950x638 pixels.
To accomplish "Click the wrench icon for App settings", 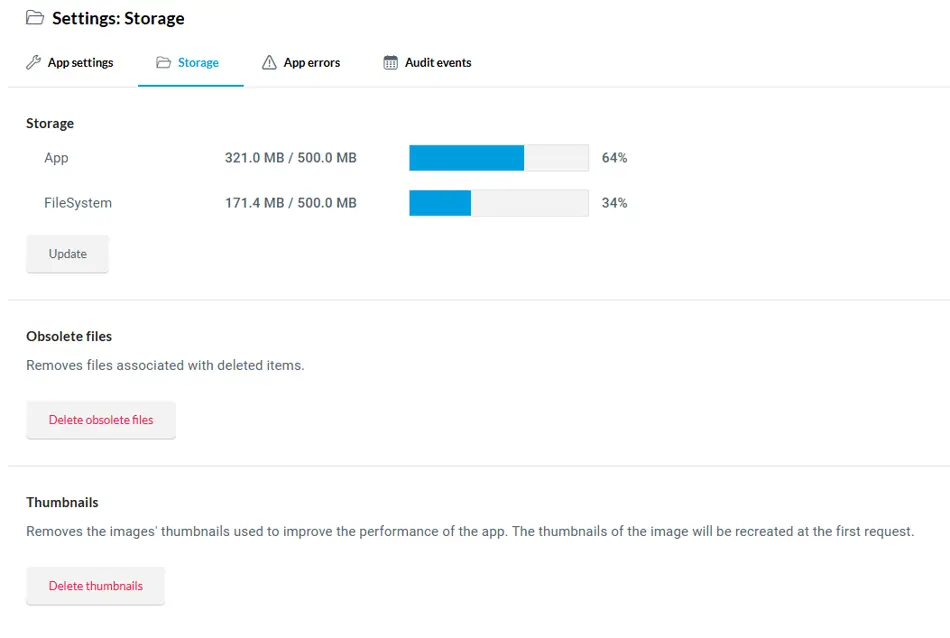I will pos(33,62).
